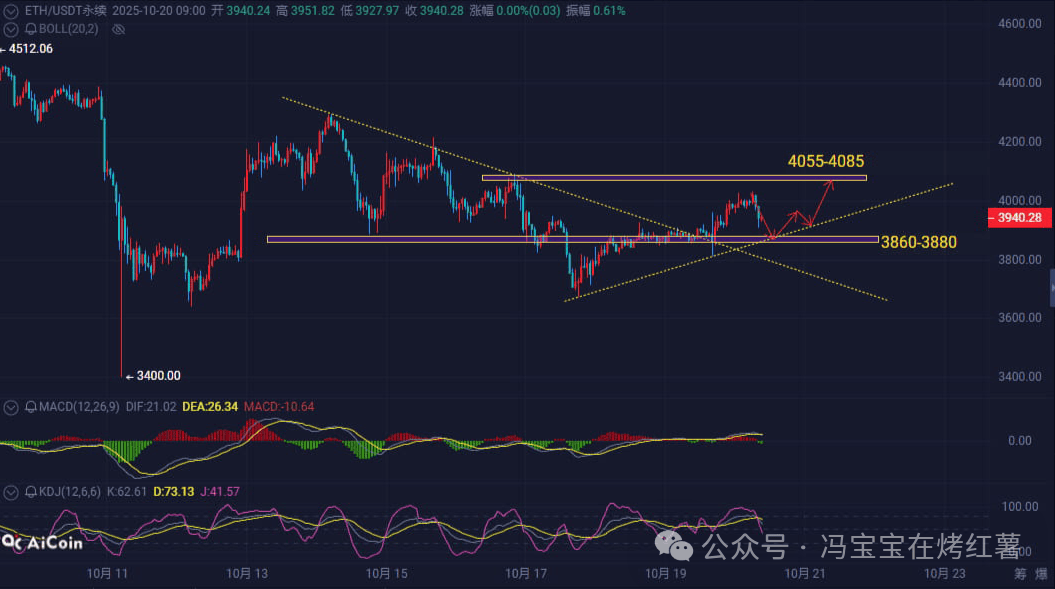Screen dimensions: 1055x589
Task: Toggle the 爆 liquidation button
Action: (x=1042, y=574)
